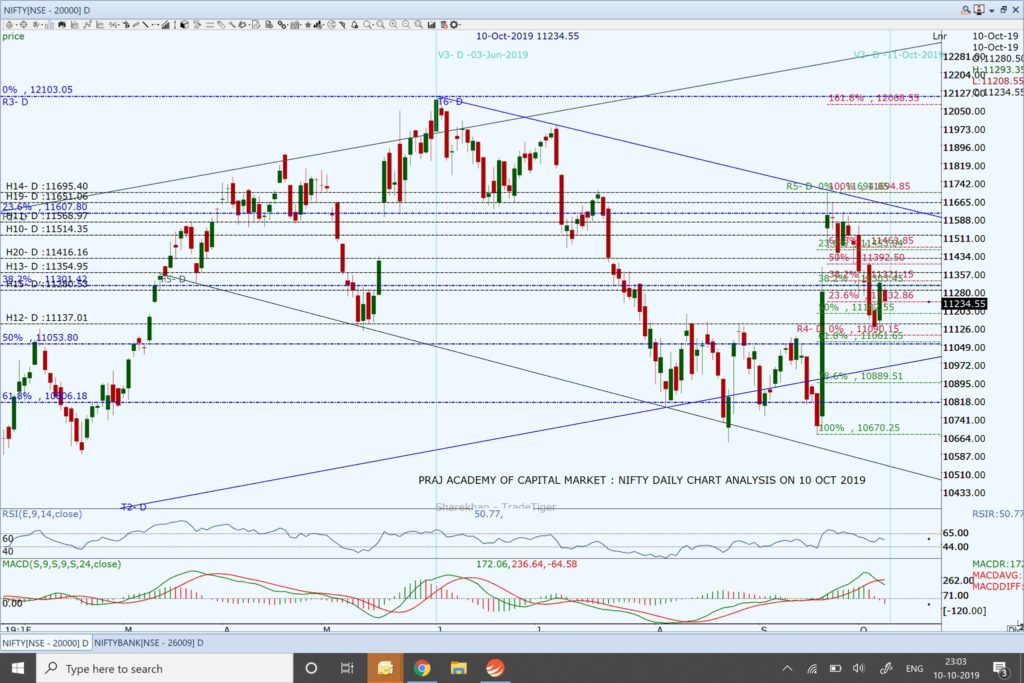Click the H13- D :11354.95 level label
Screen dimensions: 1024x683
pos(46,266)
